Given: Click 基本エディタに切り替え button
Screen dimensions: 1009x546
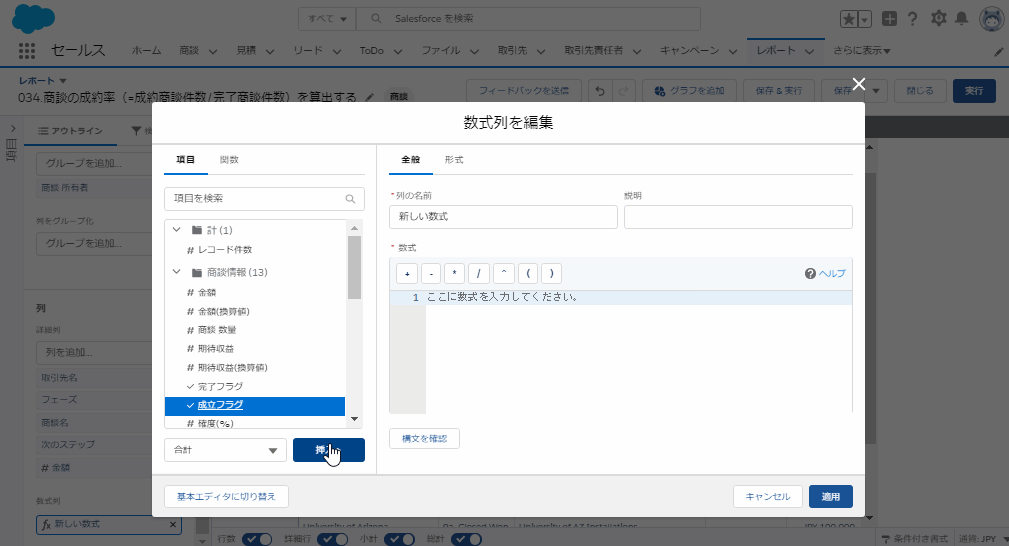Looking at the screenshot, I should pos(226,496).
